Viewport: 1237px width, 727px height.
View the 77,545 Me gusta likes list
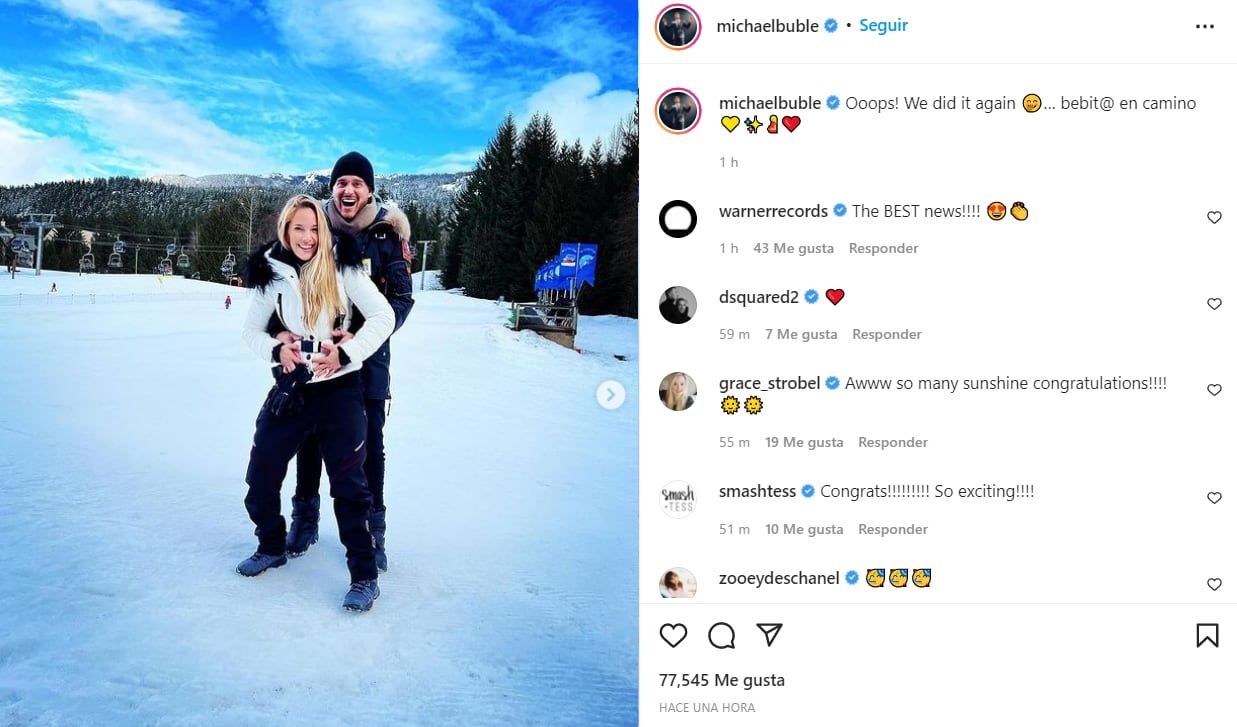[722, 680]
